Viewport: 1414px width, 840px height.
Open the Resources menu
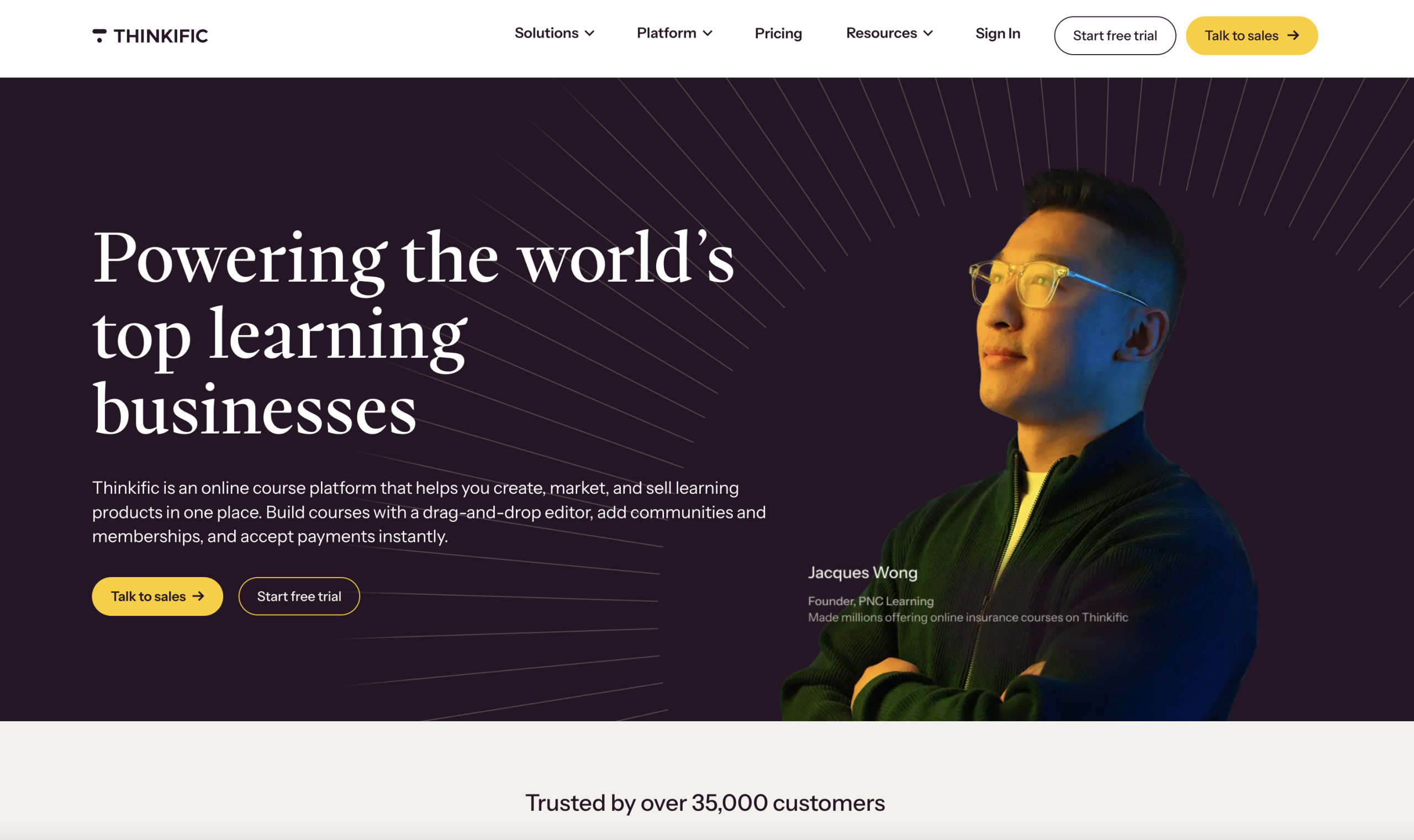889,33
